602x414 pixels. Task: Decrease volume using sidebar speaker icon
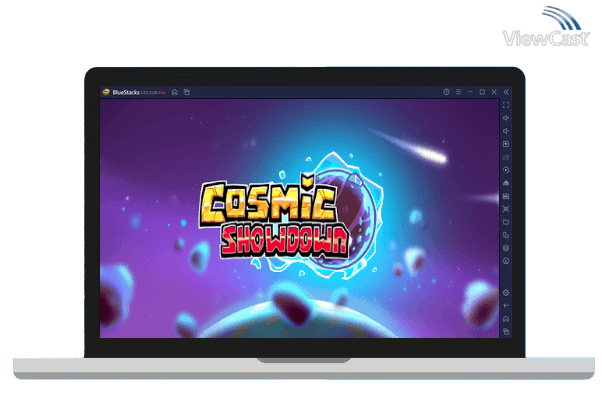506,131
